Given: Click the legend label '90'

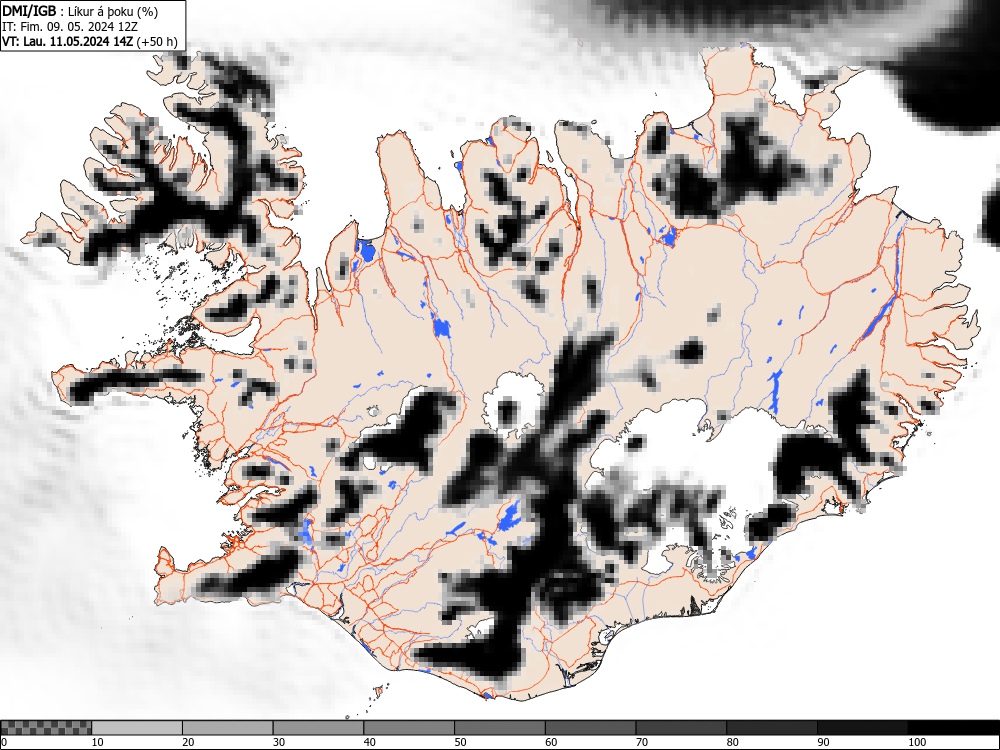Looking at the screenshot, I should tap(823, 742).
